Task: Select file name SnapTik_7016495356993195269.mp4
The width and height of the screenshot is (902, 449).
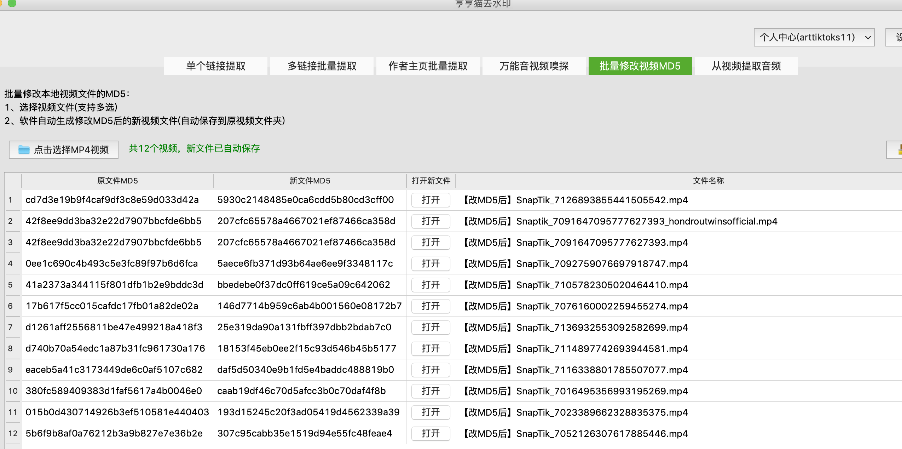Action: tap(602, 391)
